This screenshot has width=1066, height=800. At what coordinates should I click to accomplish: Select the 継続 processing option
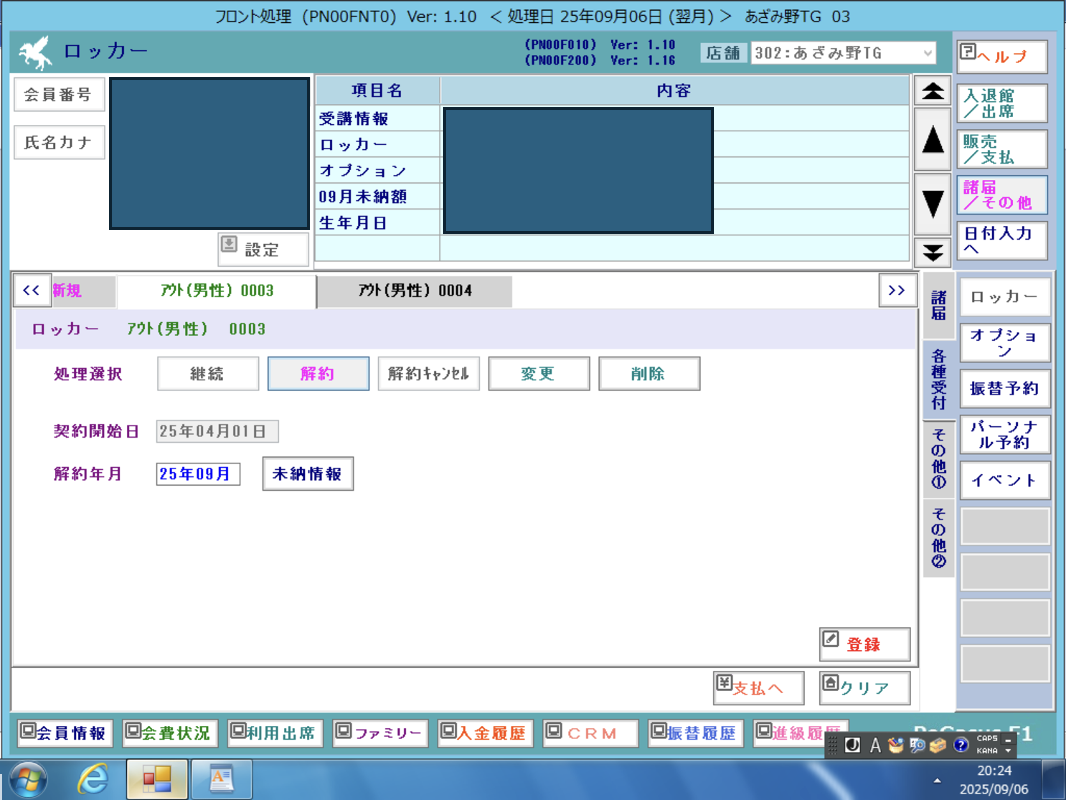click(208, 374)
